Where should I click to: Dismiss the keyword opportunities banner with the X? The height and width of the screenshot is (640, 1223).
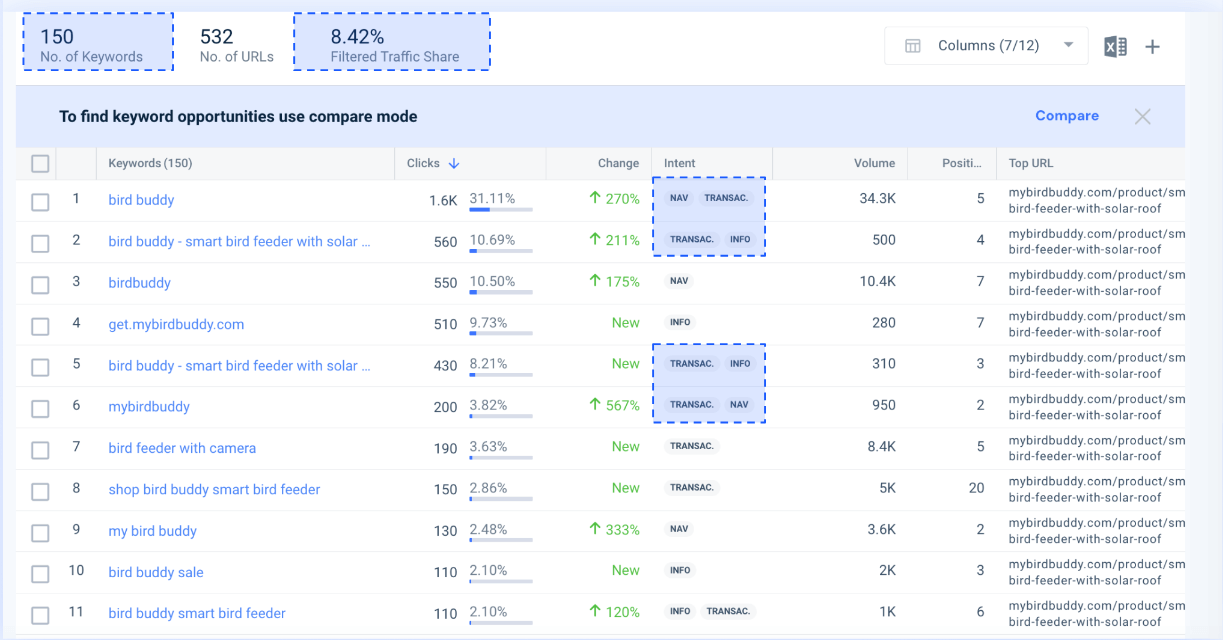click(x=1142, y=116)
